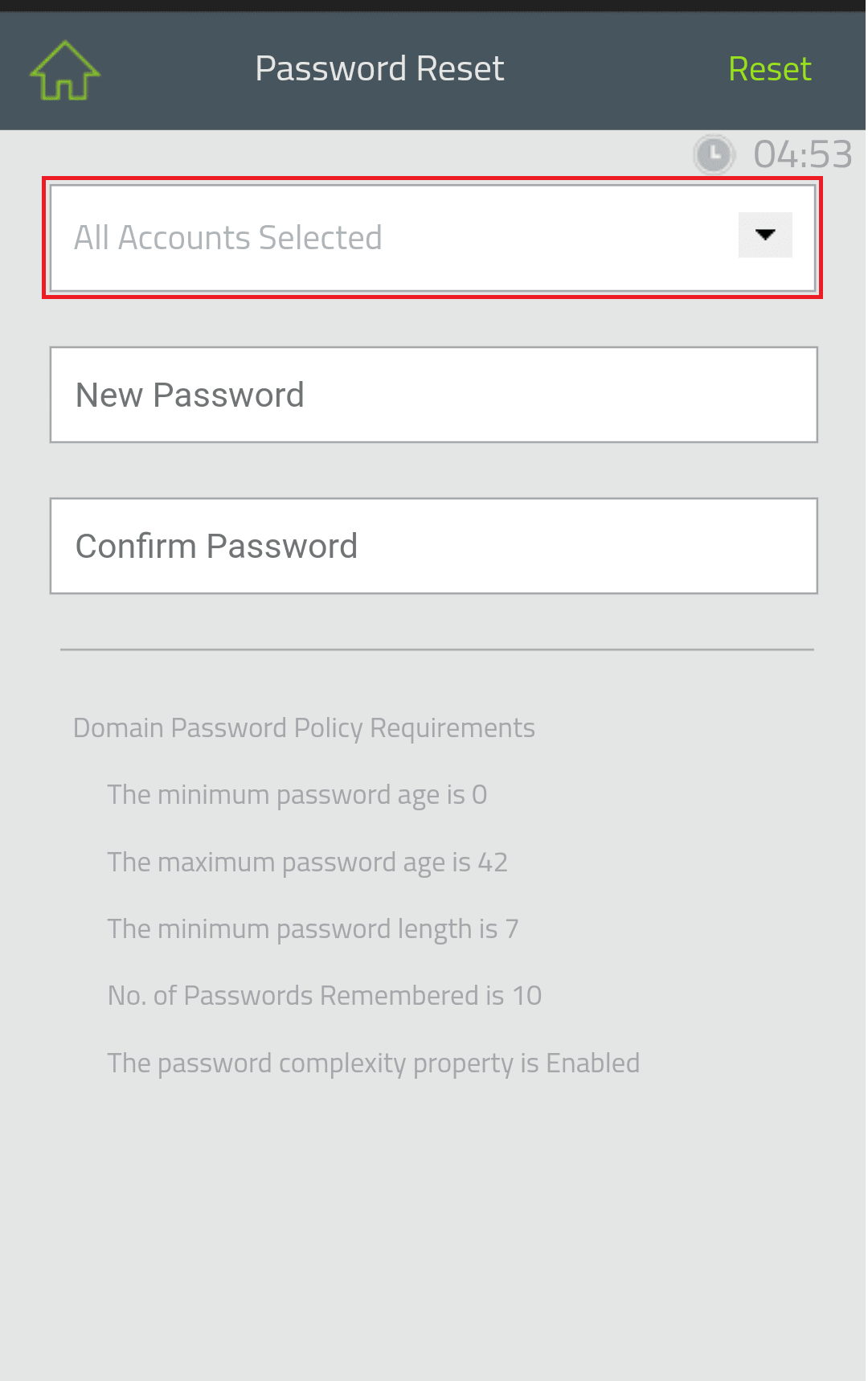Viewport: 868px width, 1381px height.
Task: Open the All Accounts Selected dropdown arrow
Action: pyautogui.click(x=764, y=235)
